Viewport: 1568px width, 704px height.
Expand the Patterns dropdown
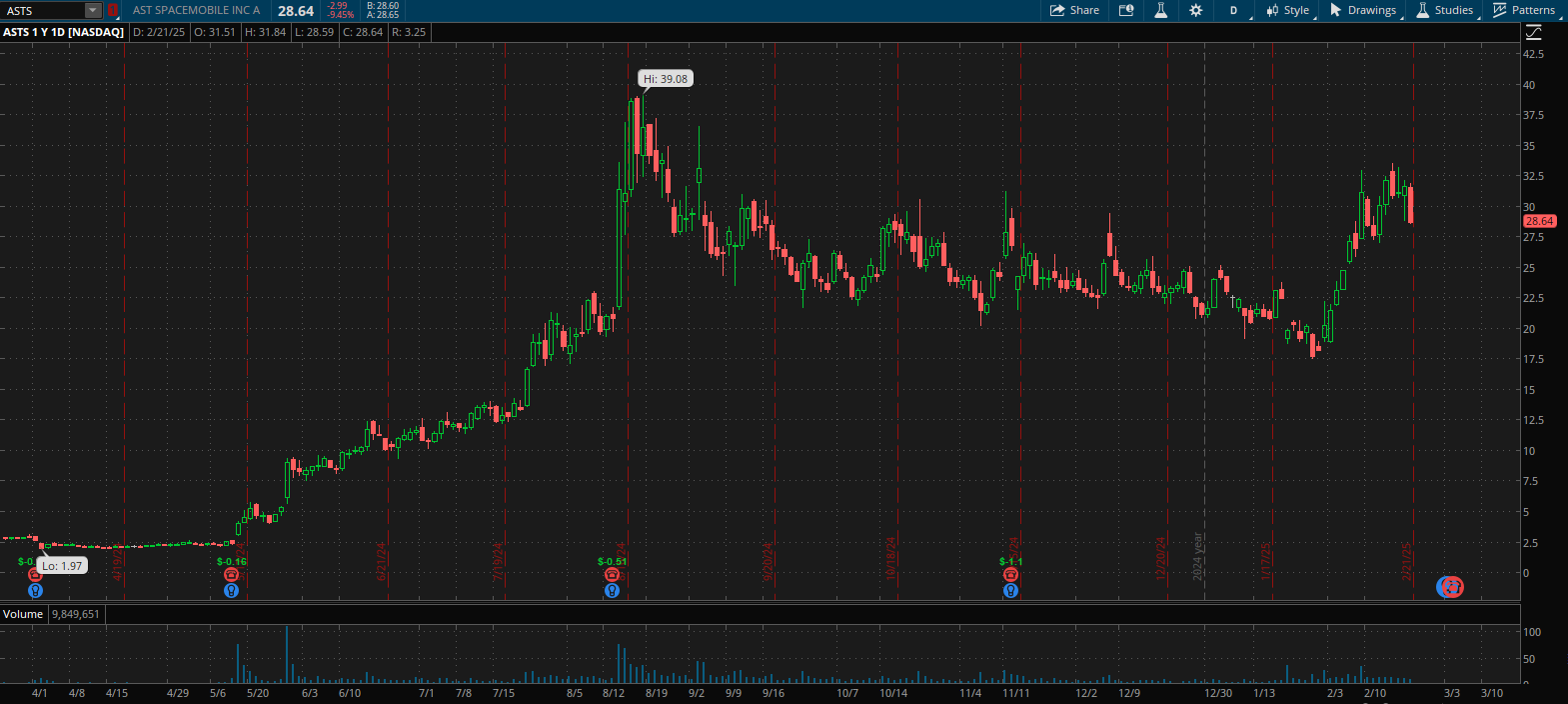(1524, 10)
